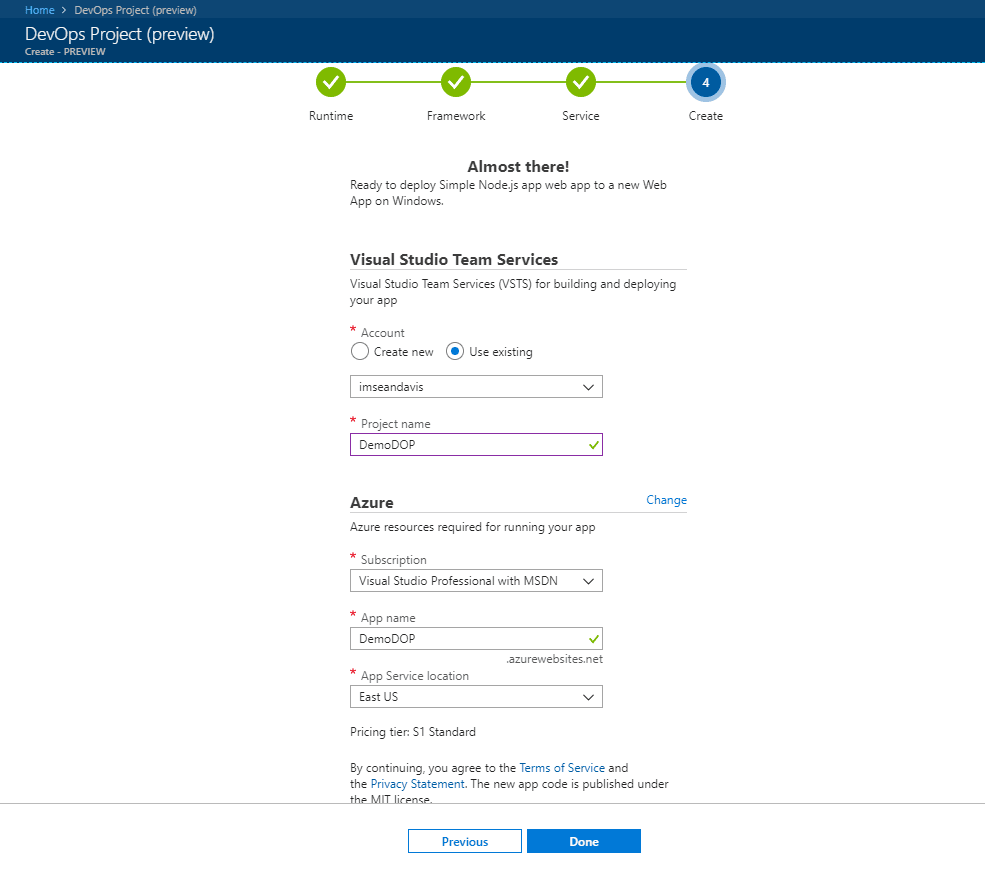Open the App Service location dropdown

pos(476,697)
